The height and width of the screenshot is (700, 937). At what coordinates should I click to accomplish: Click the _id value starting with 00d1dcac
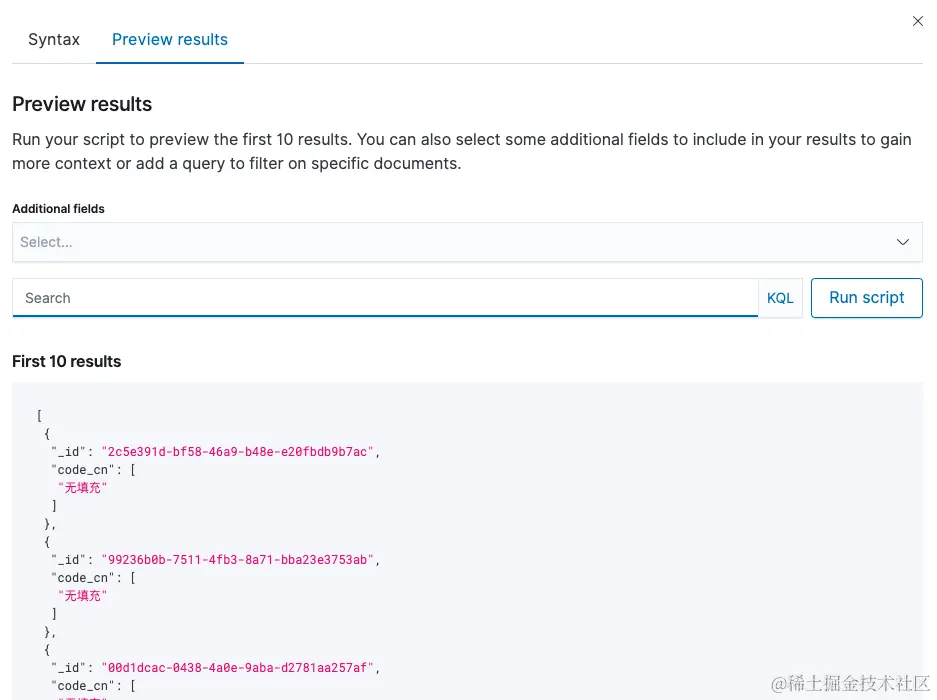pyautogui.click(x=237, y=668)
